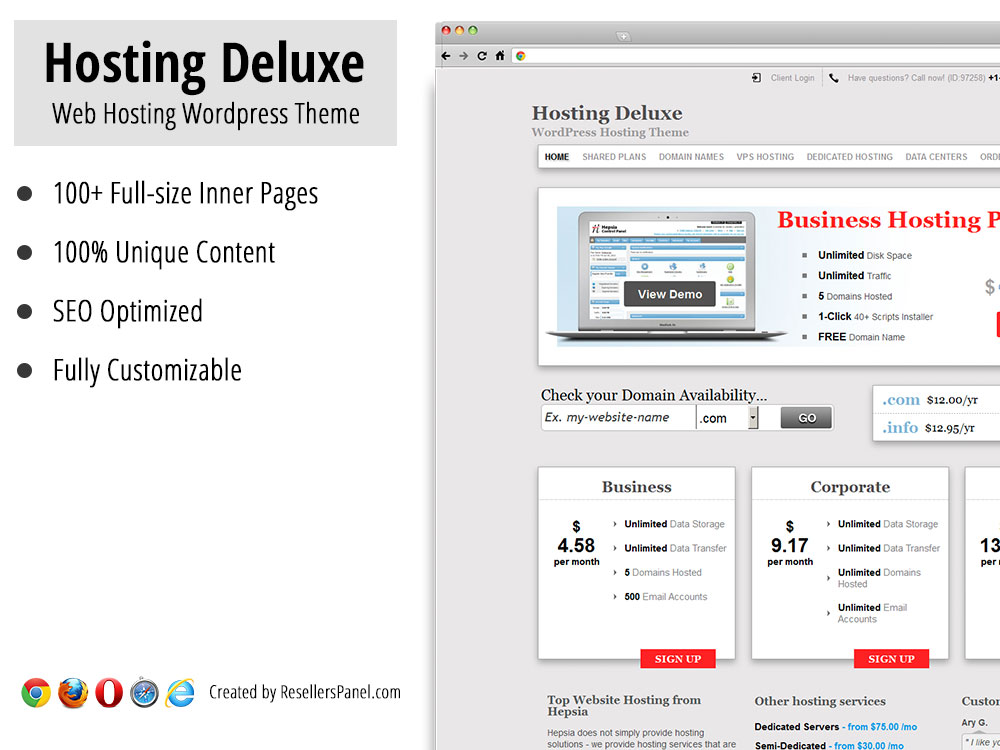Viewport: 1000px width, 750px height.
Task: Click the yellow minimize window dot
Action: pos(459,30)
